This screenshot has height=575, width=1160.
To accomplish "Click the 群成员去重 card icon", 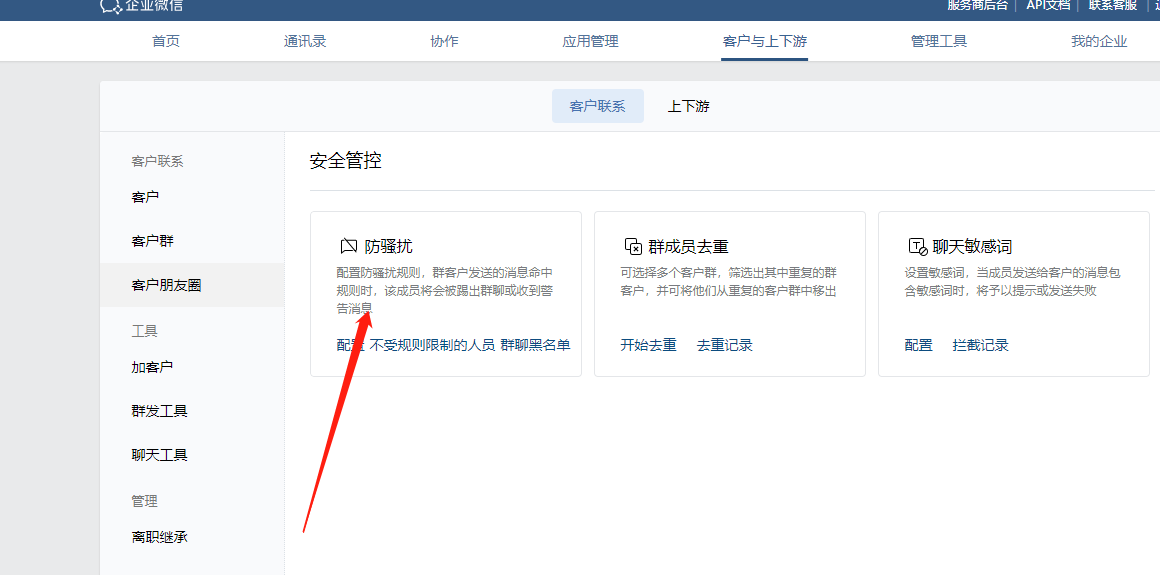I will (x=633, y=246).
